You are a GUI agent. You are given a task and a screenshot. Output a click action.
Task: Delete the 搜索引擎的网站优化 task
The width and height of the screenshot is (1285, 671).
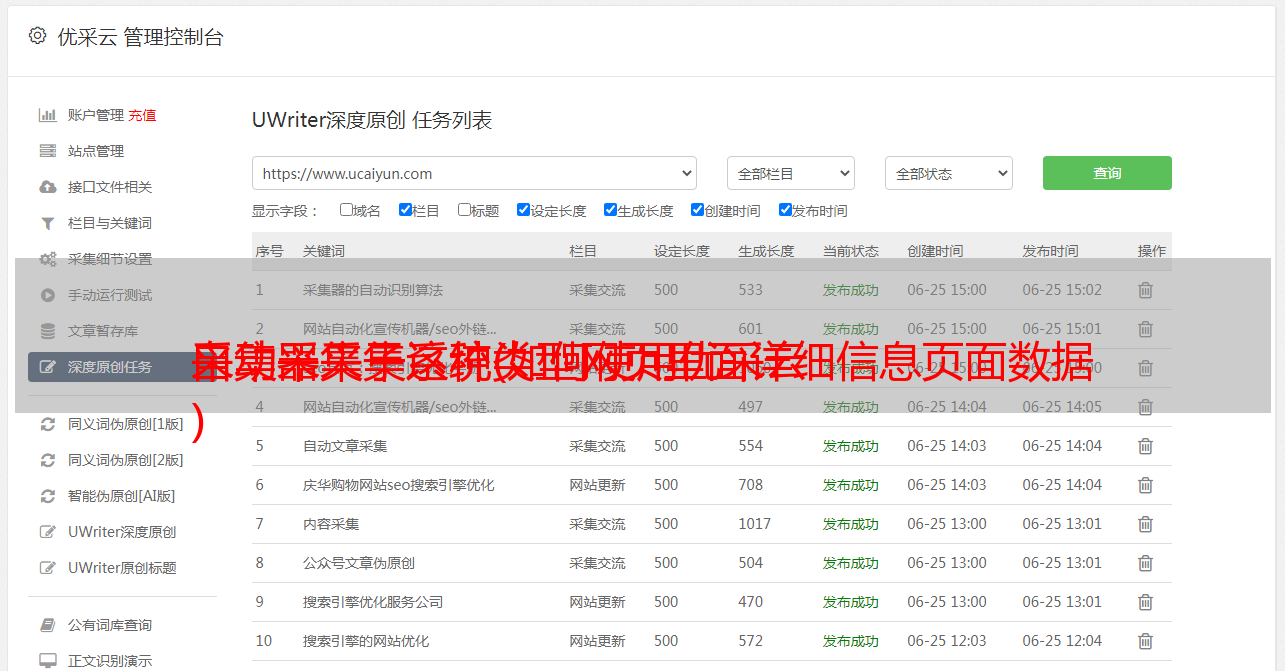click(x=1146, y=641)
